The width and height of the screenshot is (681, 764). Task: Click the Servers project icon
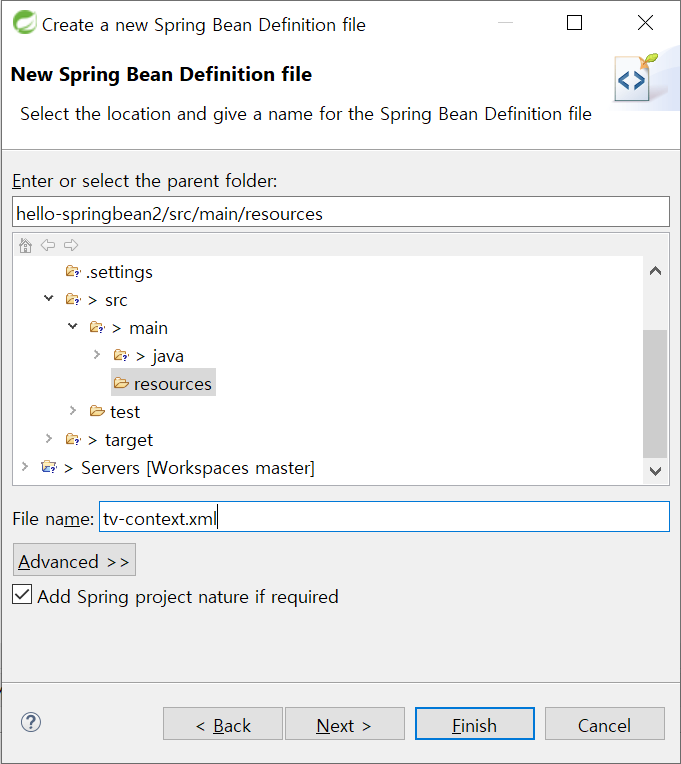[49, 467]
